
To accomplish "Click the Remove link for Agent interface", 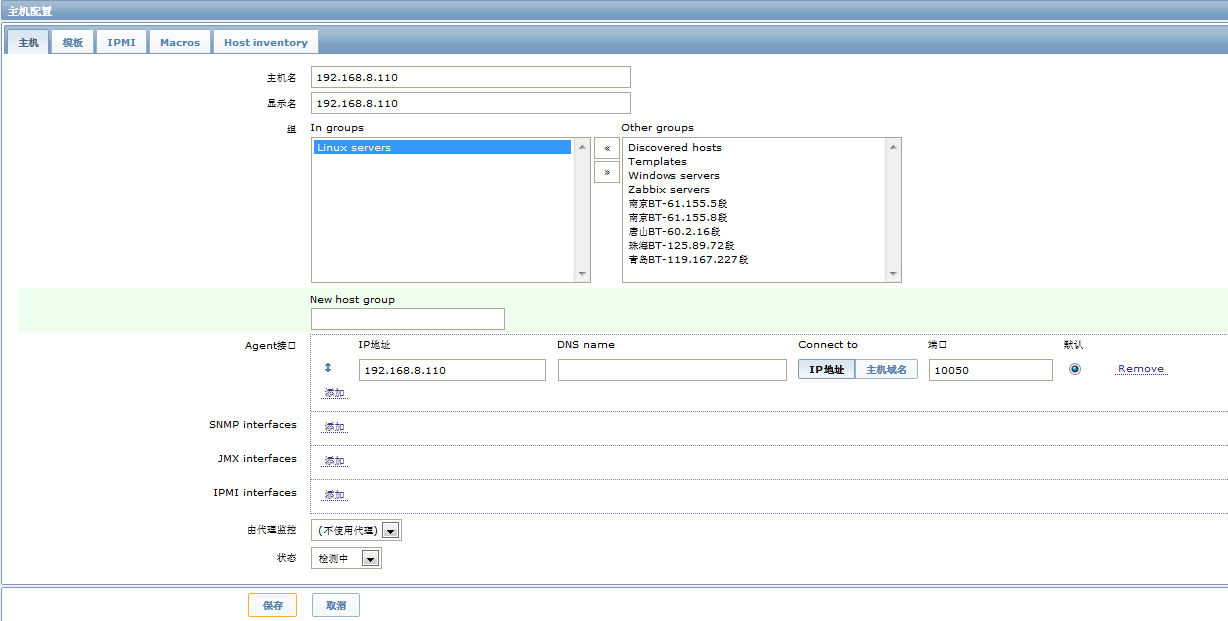I will (x=1141, y=369).
